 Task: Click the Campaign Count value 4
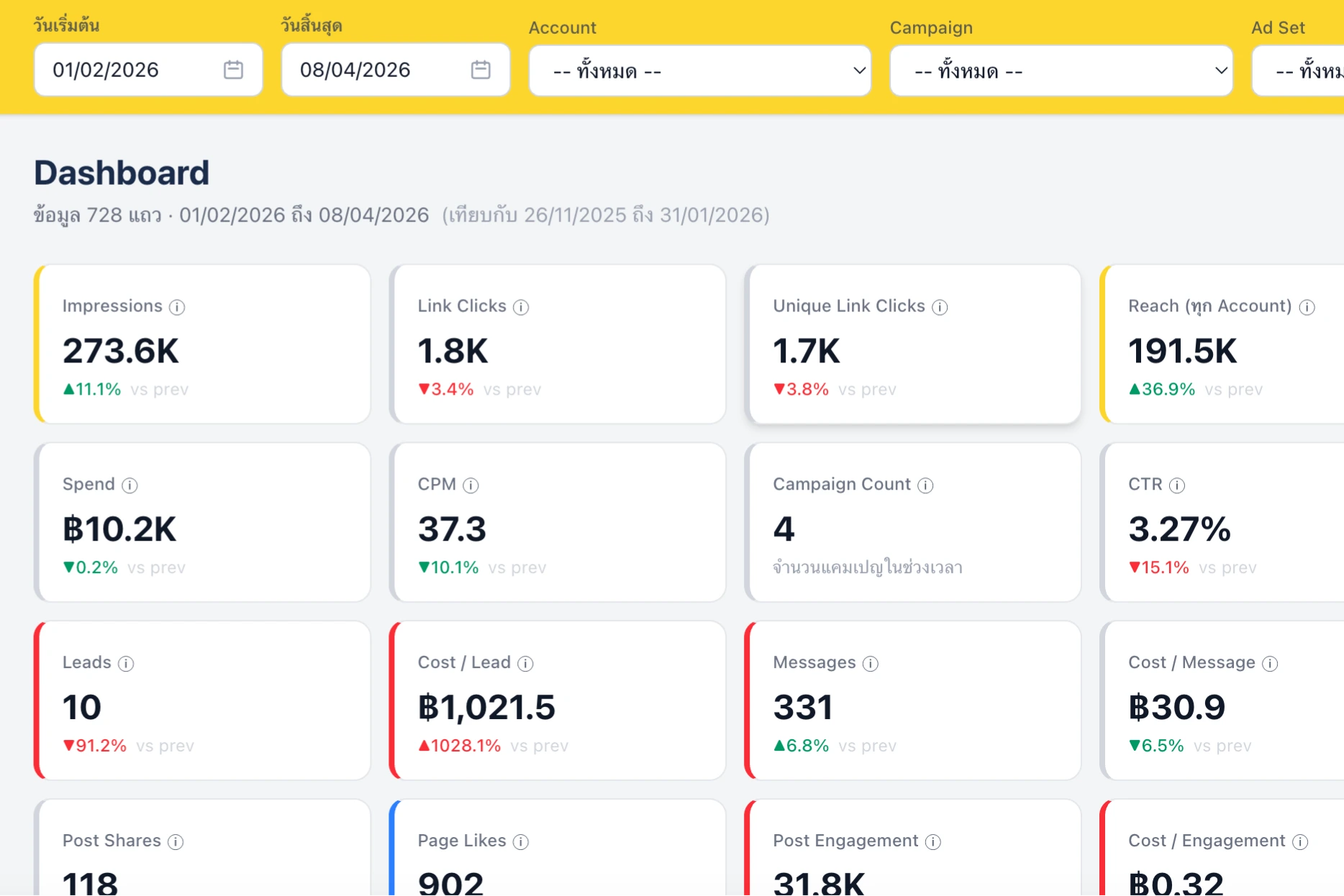784,529
